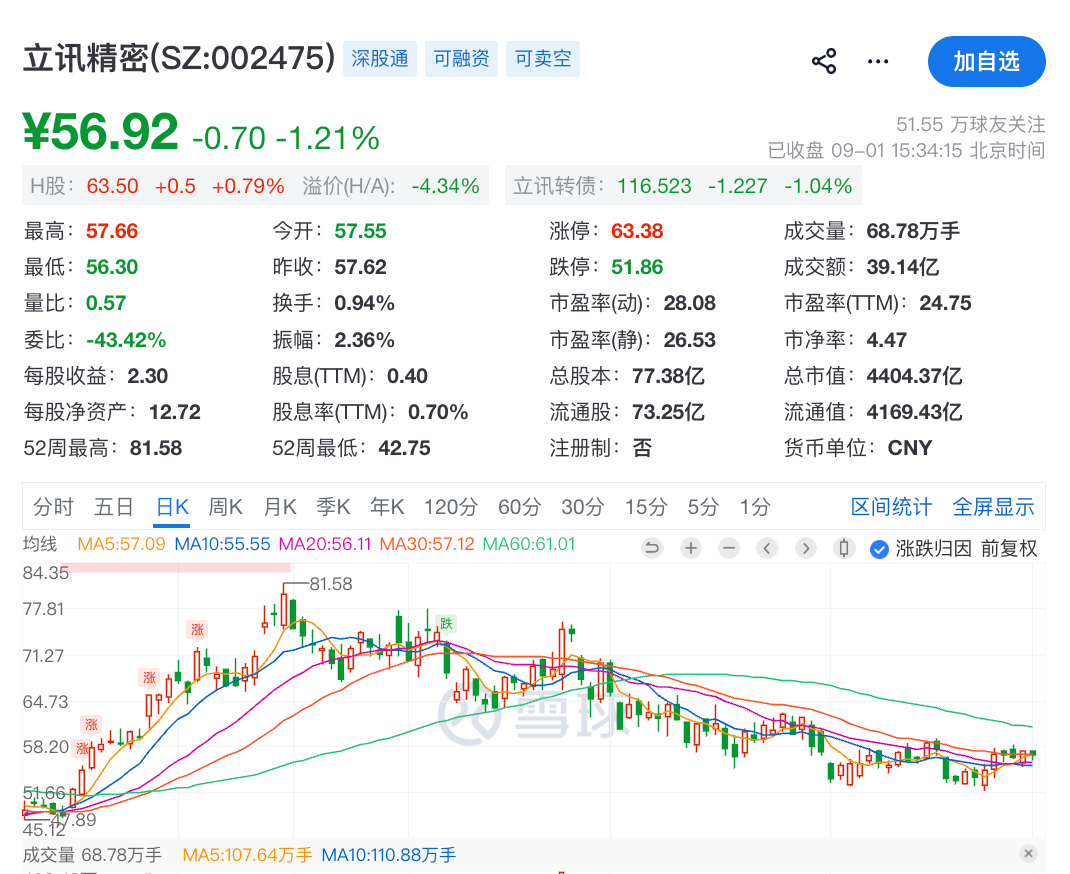Click the volume MA5:107.64万手 label

pos(248,855)
